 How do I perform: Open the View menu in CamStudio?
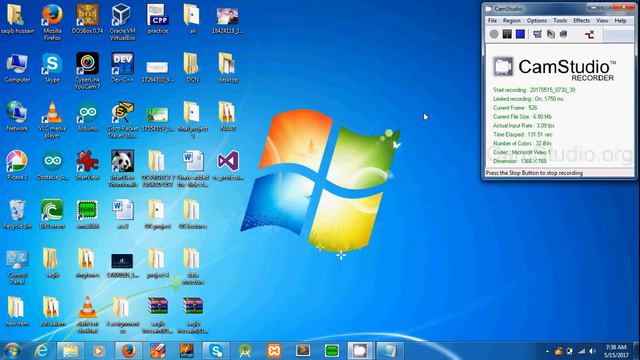pyautogui.click(x=602, y=20)
